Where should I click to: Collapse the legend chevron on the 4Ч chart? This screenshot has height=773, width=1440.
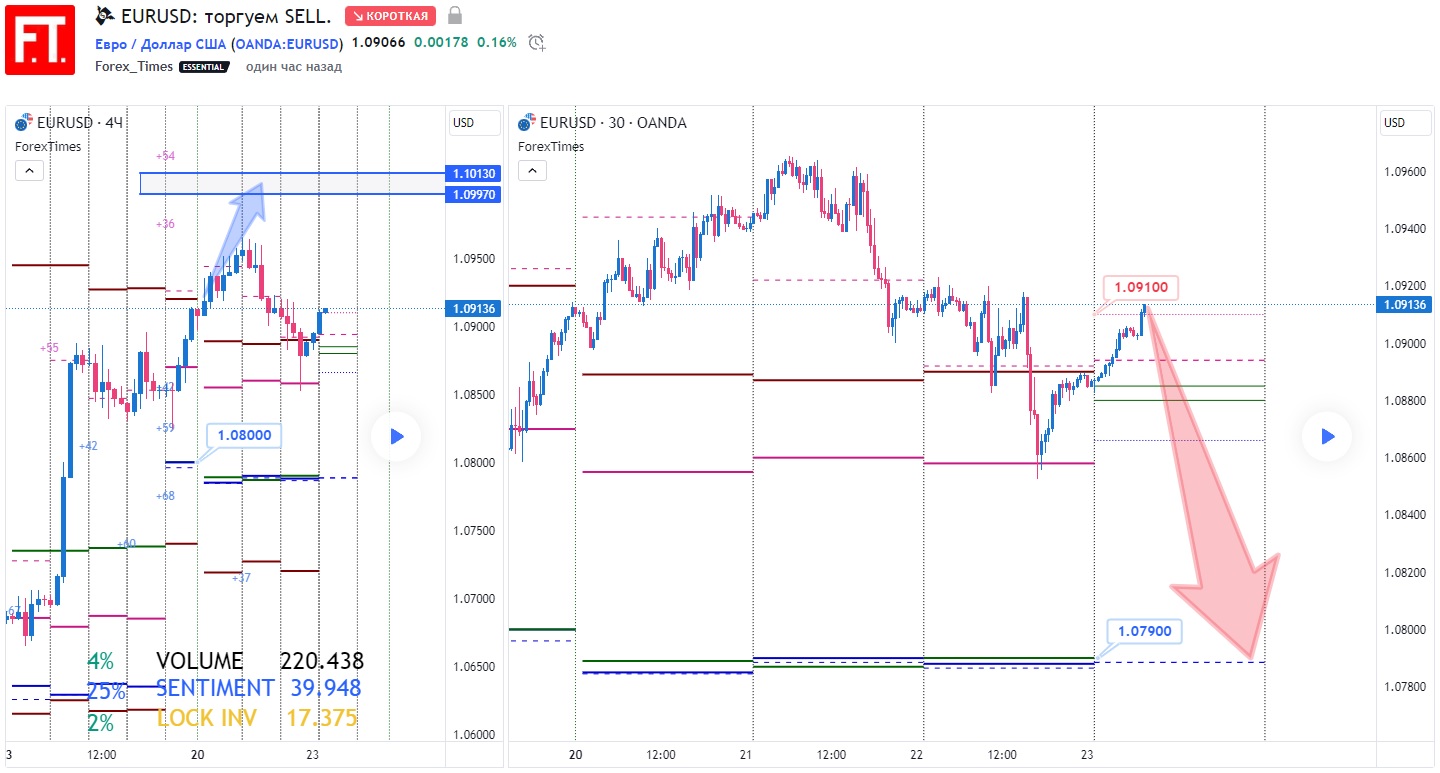[29, 171]
